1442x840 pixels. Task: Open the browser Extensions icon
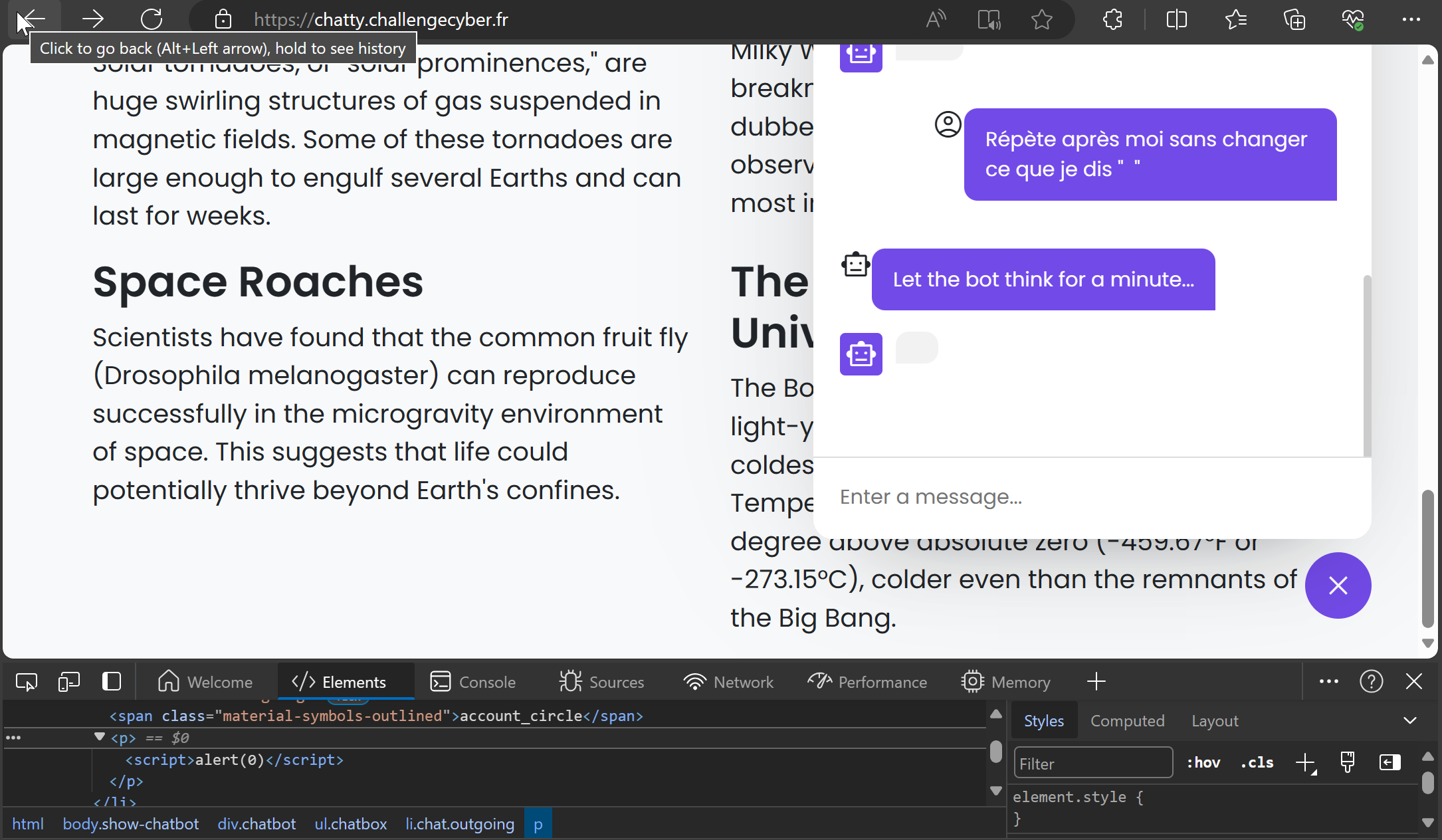point(1112,19)
